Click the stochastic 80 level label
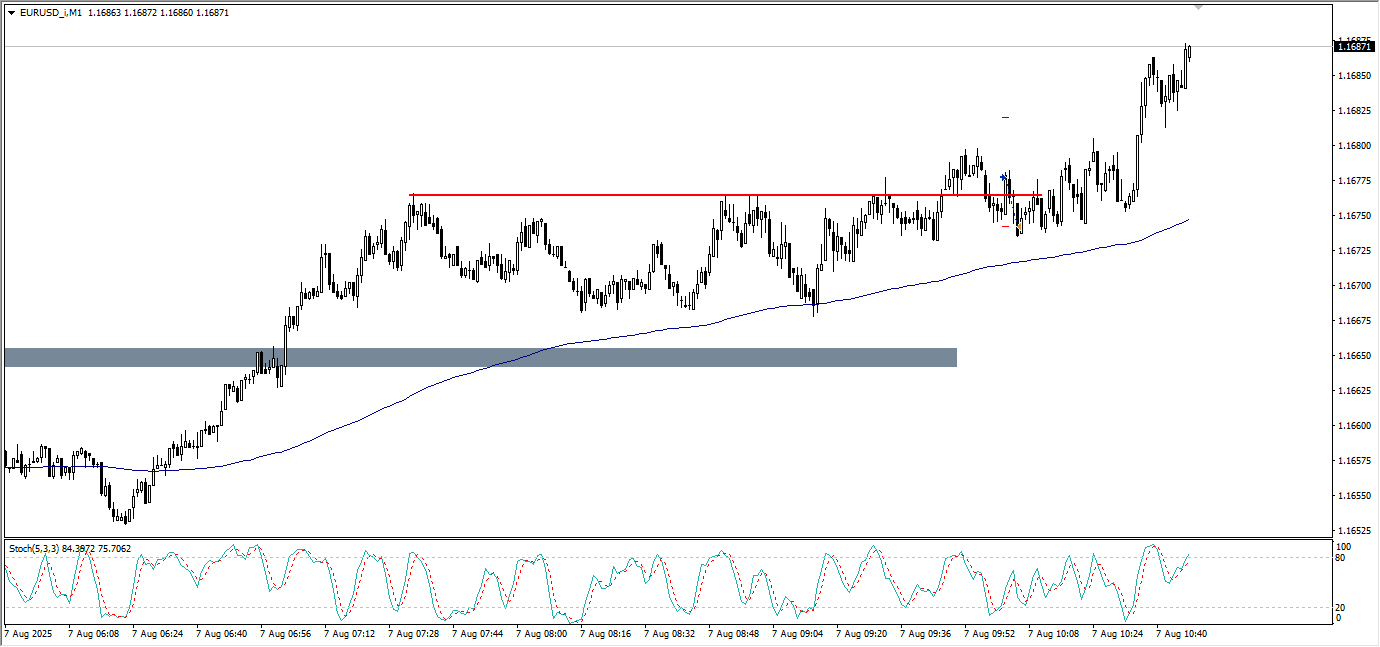 pyautogui.click(x=1343, y=558)
